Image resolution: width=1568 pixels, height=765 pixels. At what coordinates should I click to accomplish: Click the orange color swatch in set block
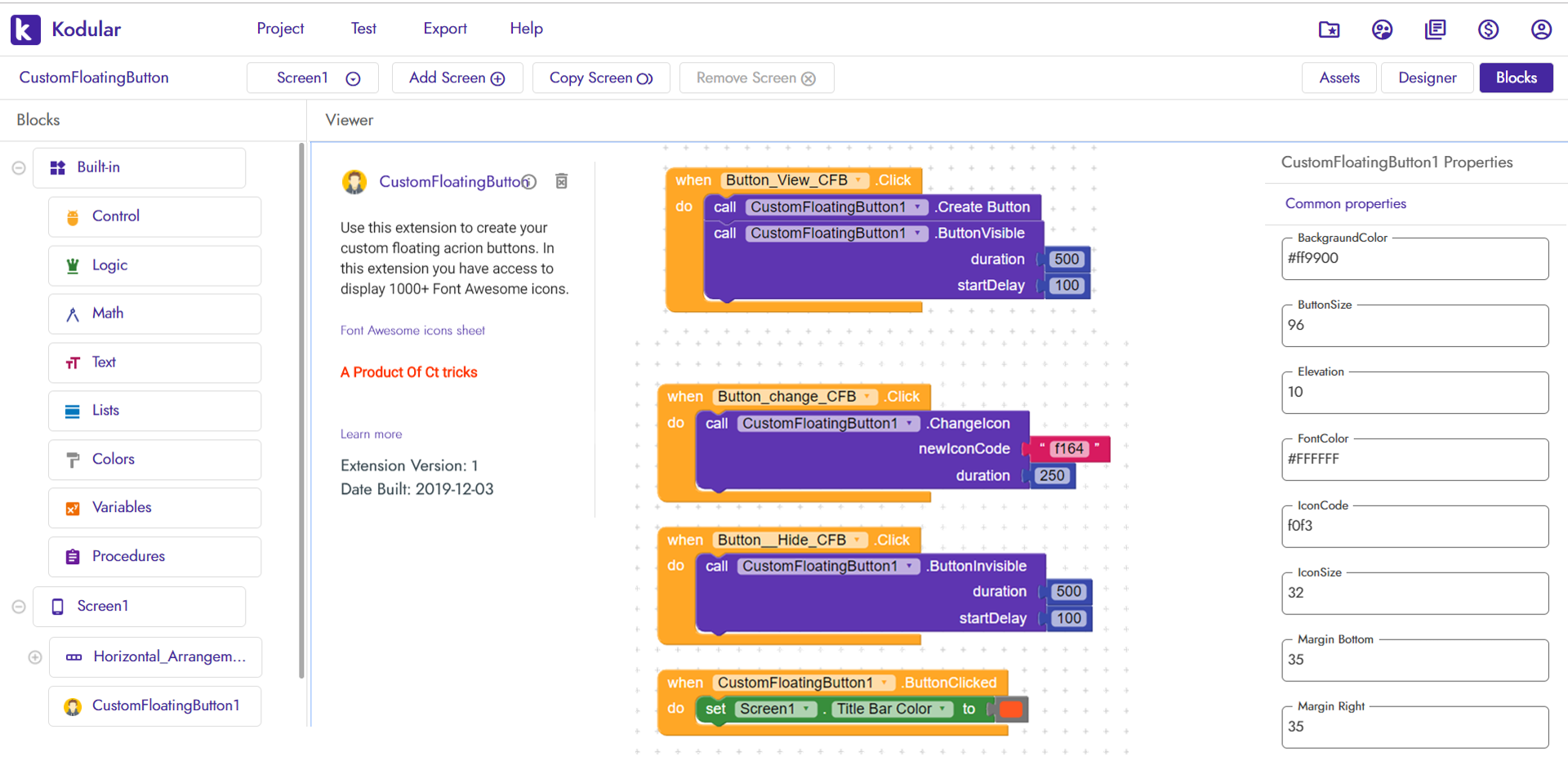click(1010, 709)
